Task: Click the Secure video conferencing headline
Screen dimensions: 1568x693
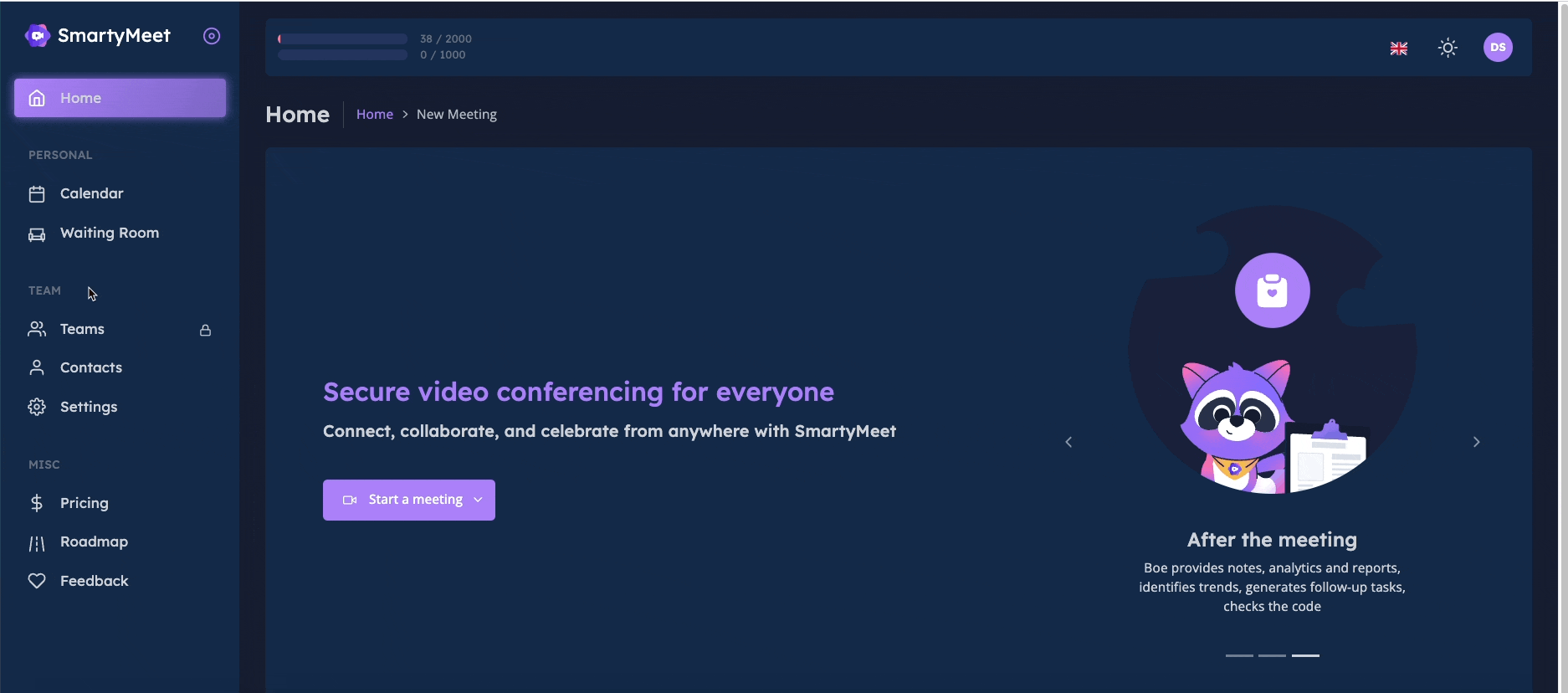Action: pos(578,392)
